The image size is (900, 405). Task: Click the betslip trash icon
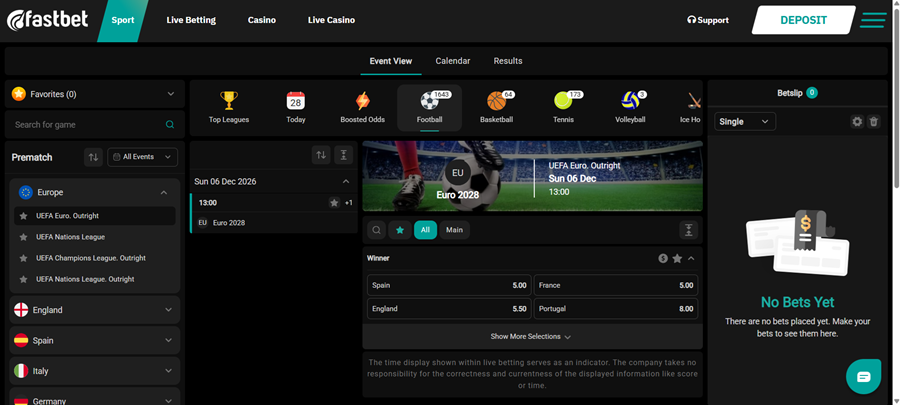pos(874,122)
